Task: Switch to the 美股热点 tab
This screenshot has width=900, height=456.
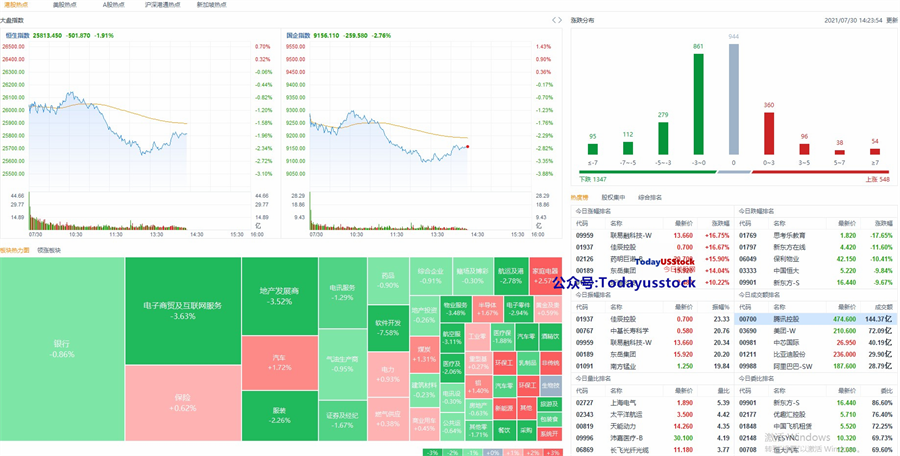Action: point(63,5)
